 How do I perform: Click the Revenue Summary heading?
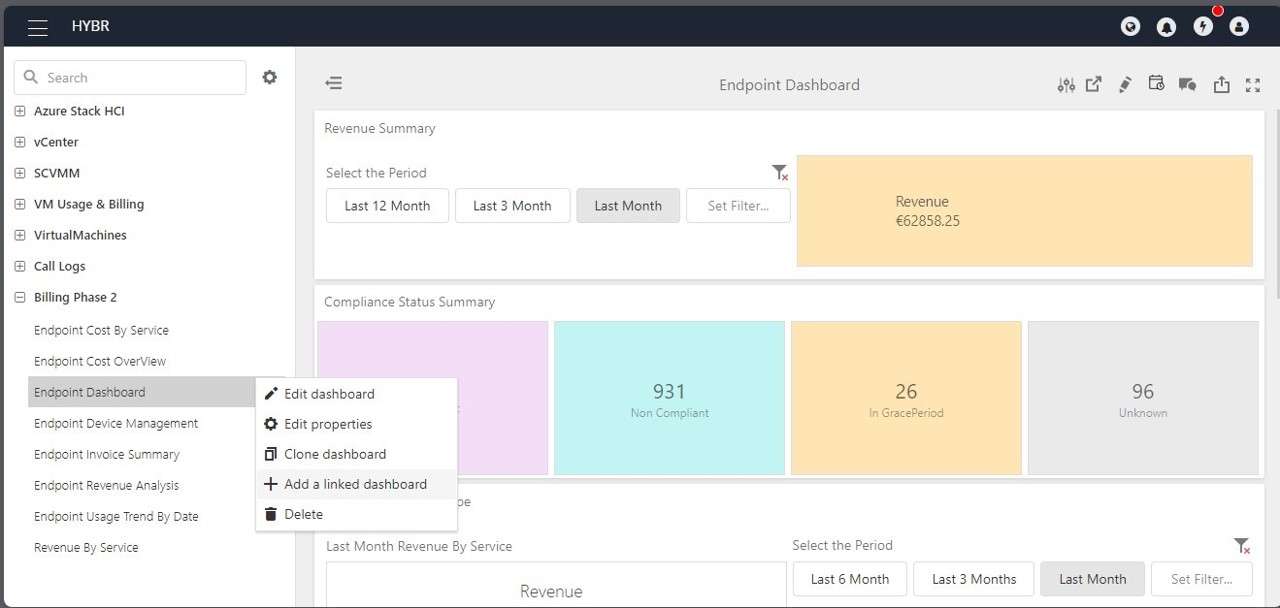click(x=380, y=128)
